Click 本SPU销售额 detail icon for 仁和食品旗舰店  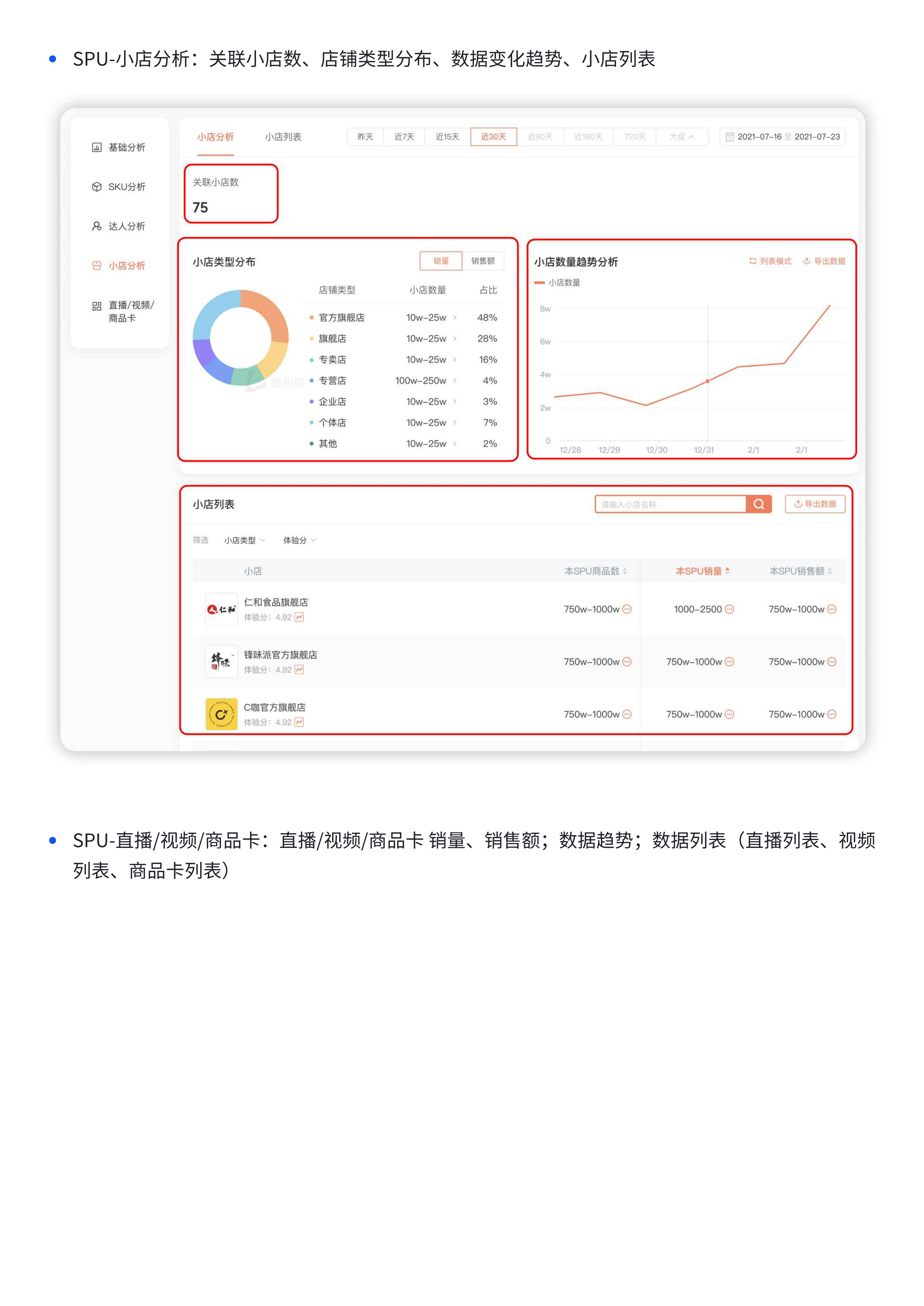(832, 609)
